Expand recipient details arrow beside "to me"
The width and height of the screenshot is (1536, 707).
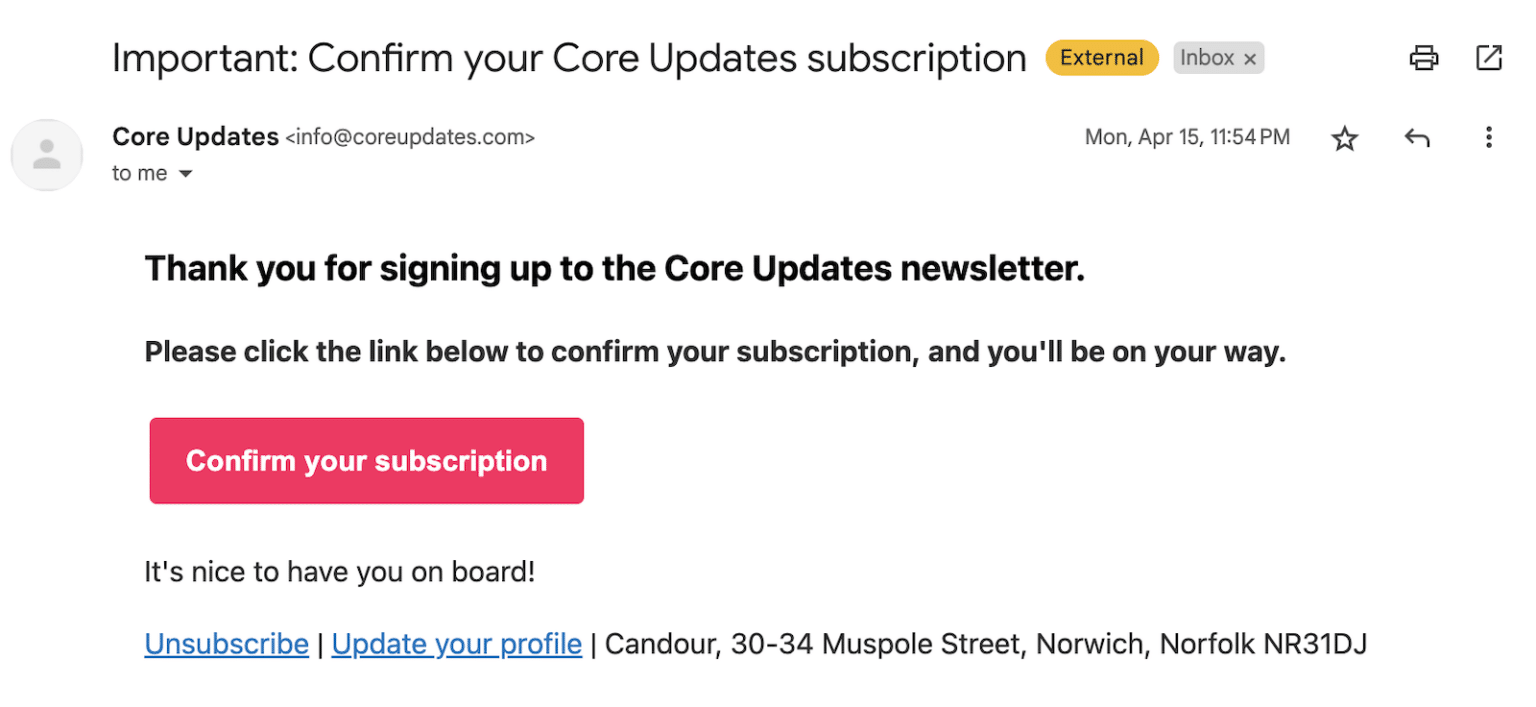coord(185,174)
